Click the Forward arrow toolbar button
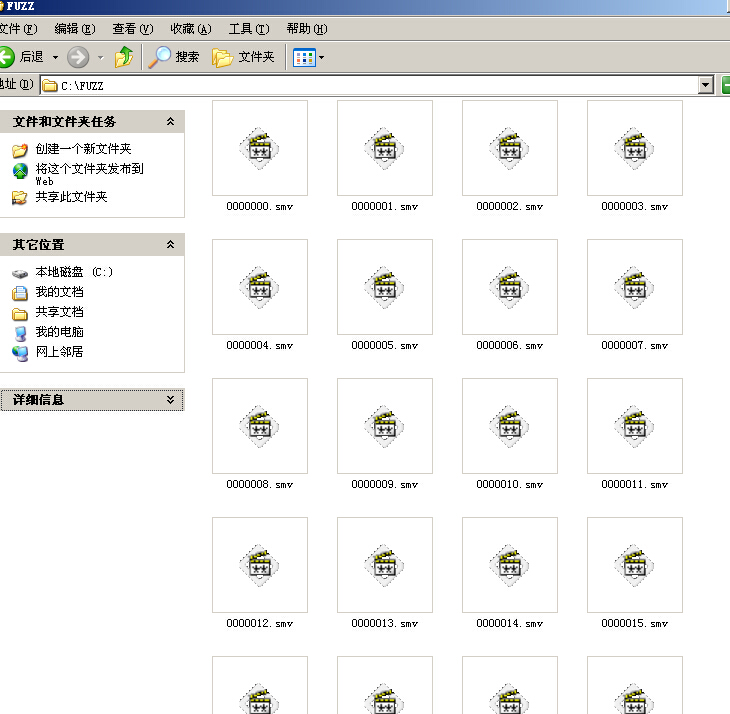730x714 pixels. click(x=78, y=57)
